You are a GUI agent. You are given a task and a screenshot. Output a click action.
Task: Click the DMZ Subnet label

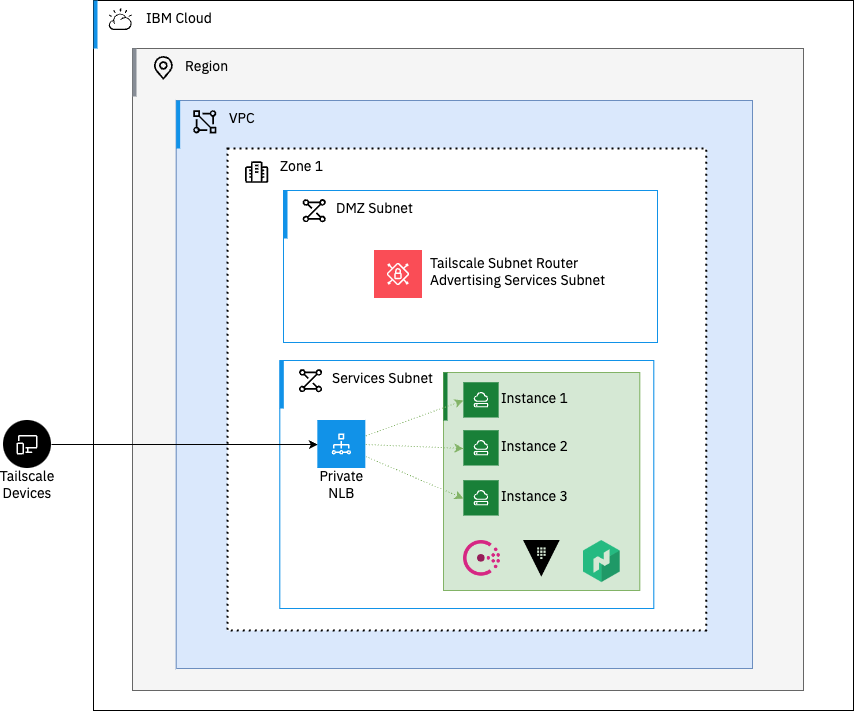click(x=374, y=208)
